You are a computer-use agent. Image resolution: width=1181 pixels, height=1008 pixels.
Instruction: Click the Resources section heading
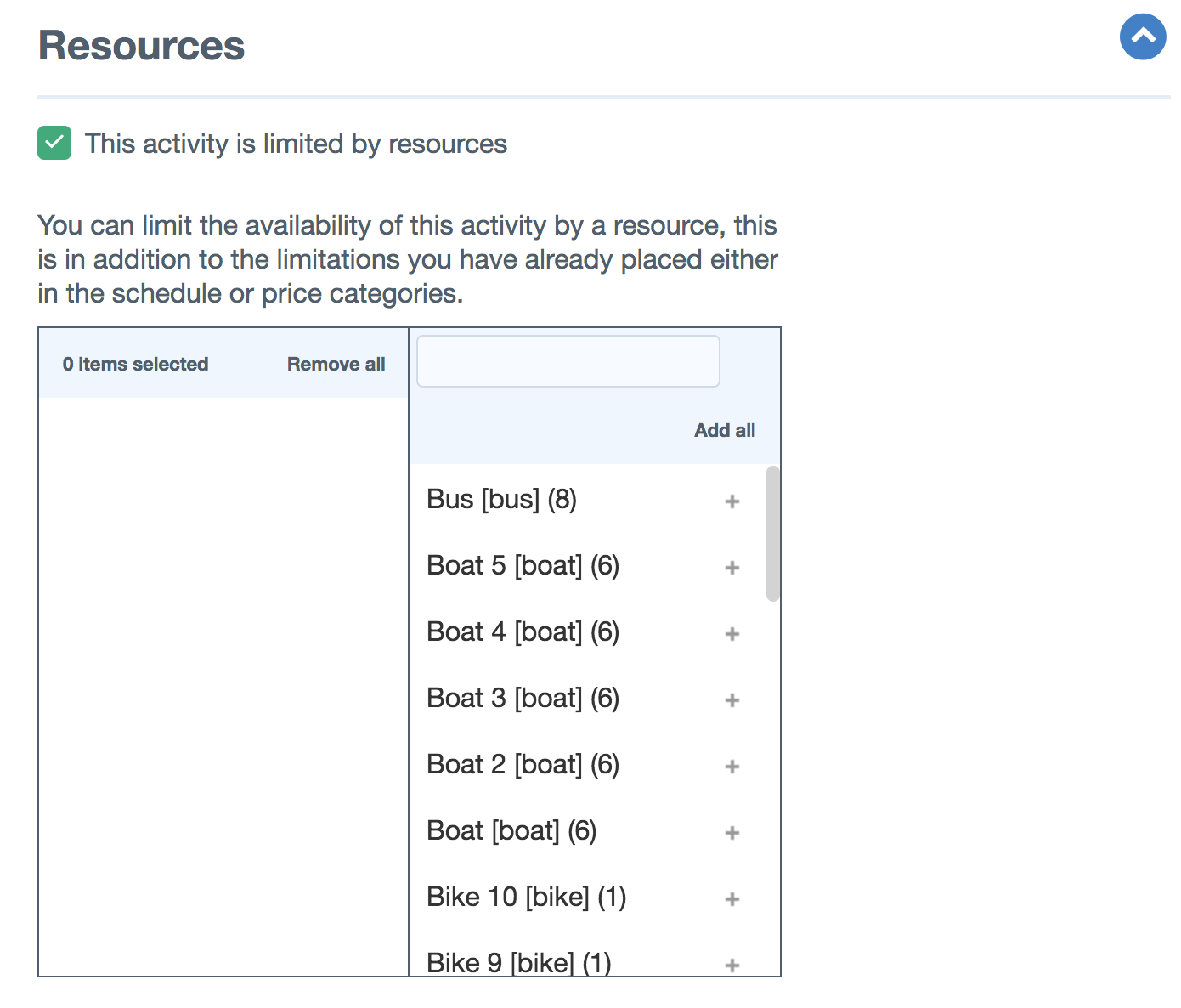click(141, 45)
